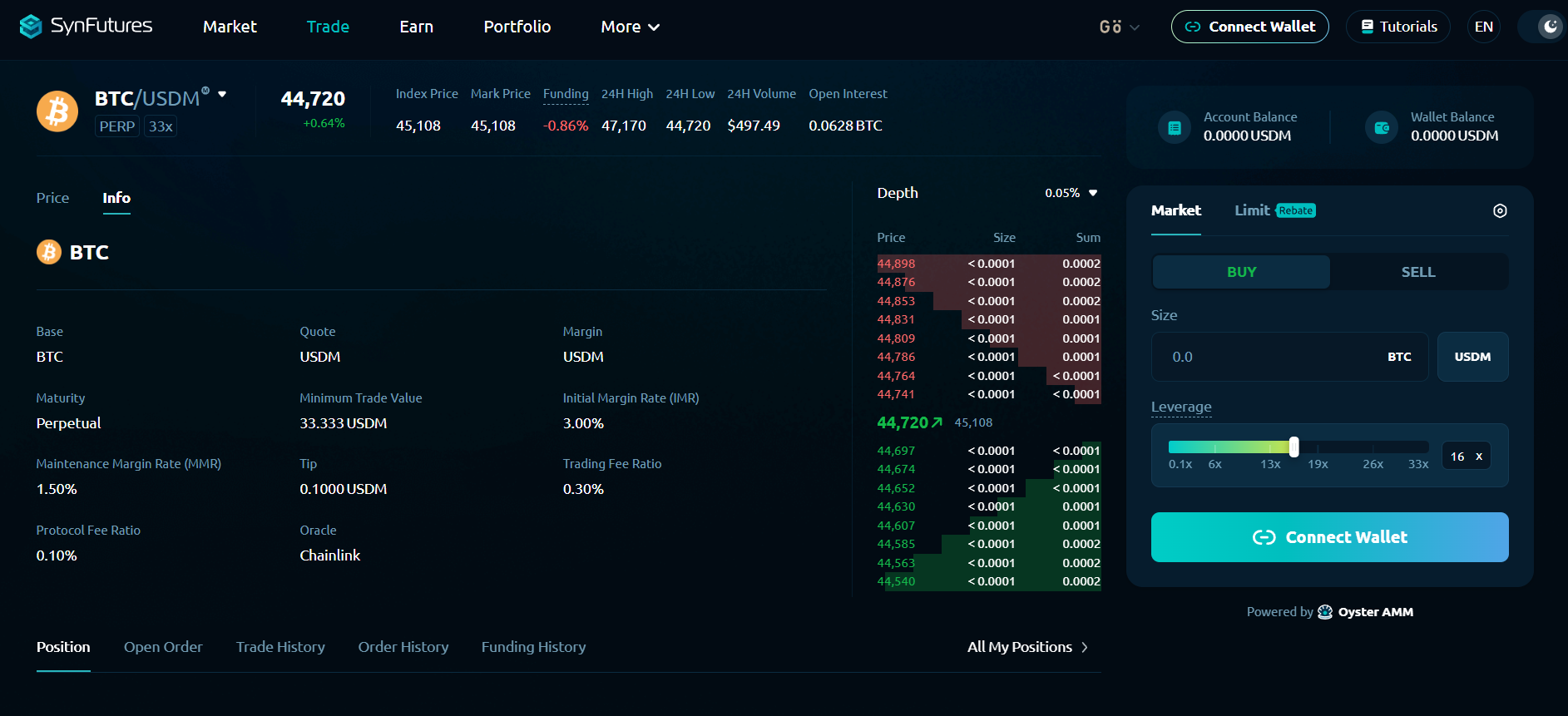The width and height of the screenshot is (1568, 716).
Task: Click the 33x leverage badge under pair
Action: 161,126
